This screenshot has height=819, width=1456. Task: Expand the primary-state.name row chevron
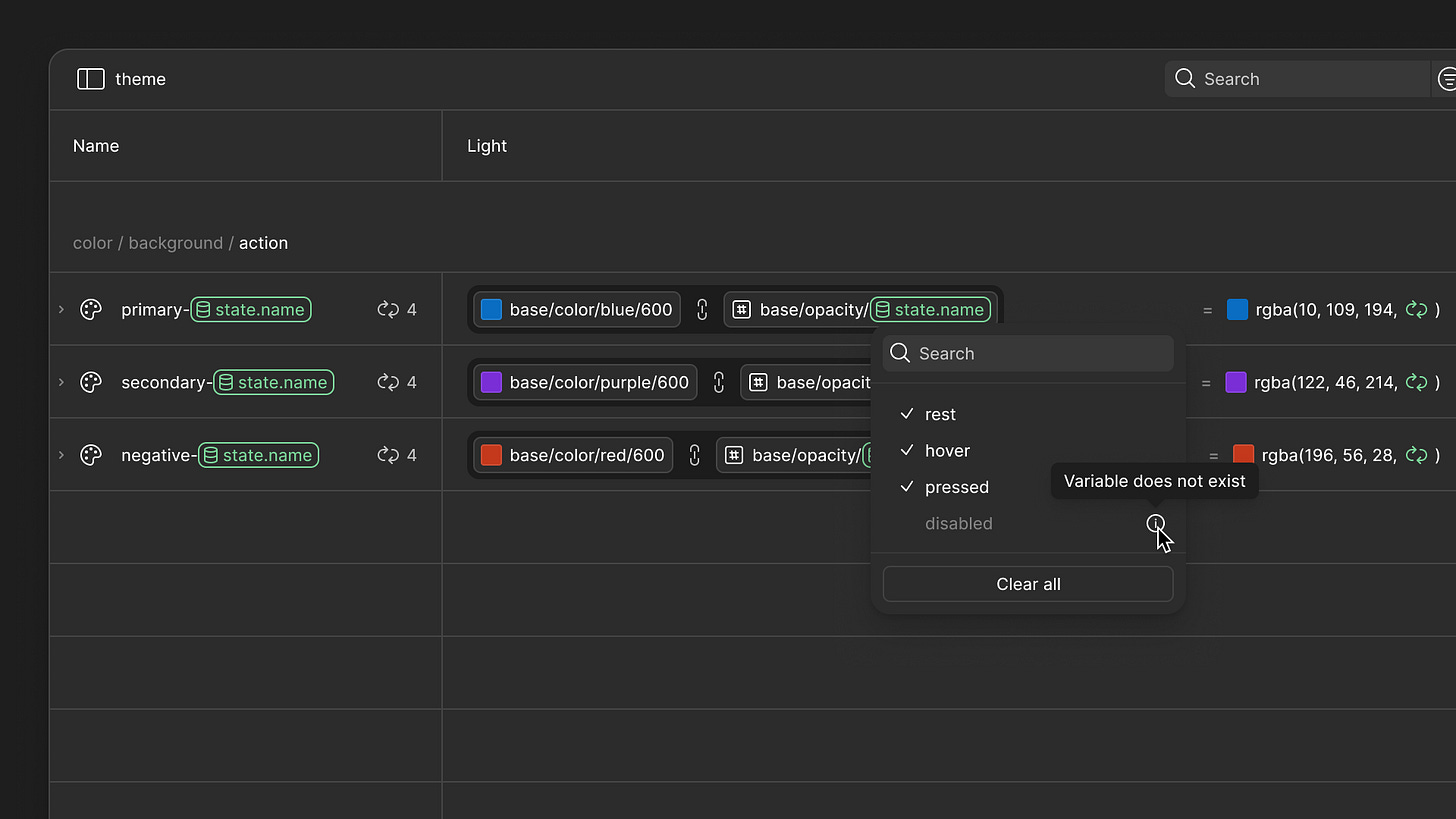[x=61, y=310]
